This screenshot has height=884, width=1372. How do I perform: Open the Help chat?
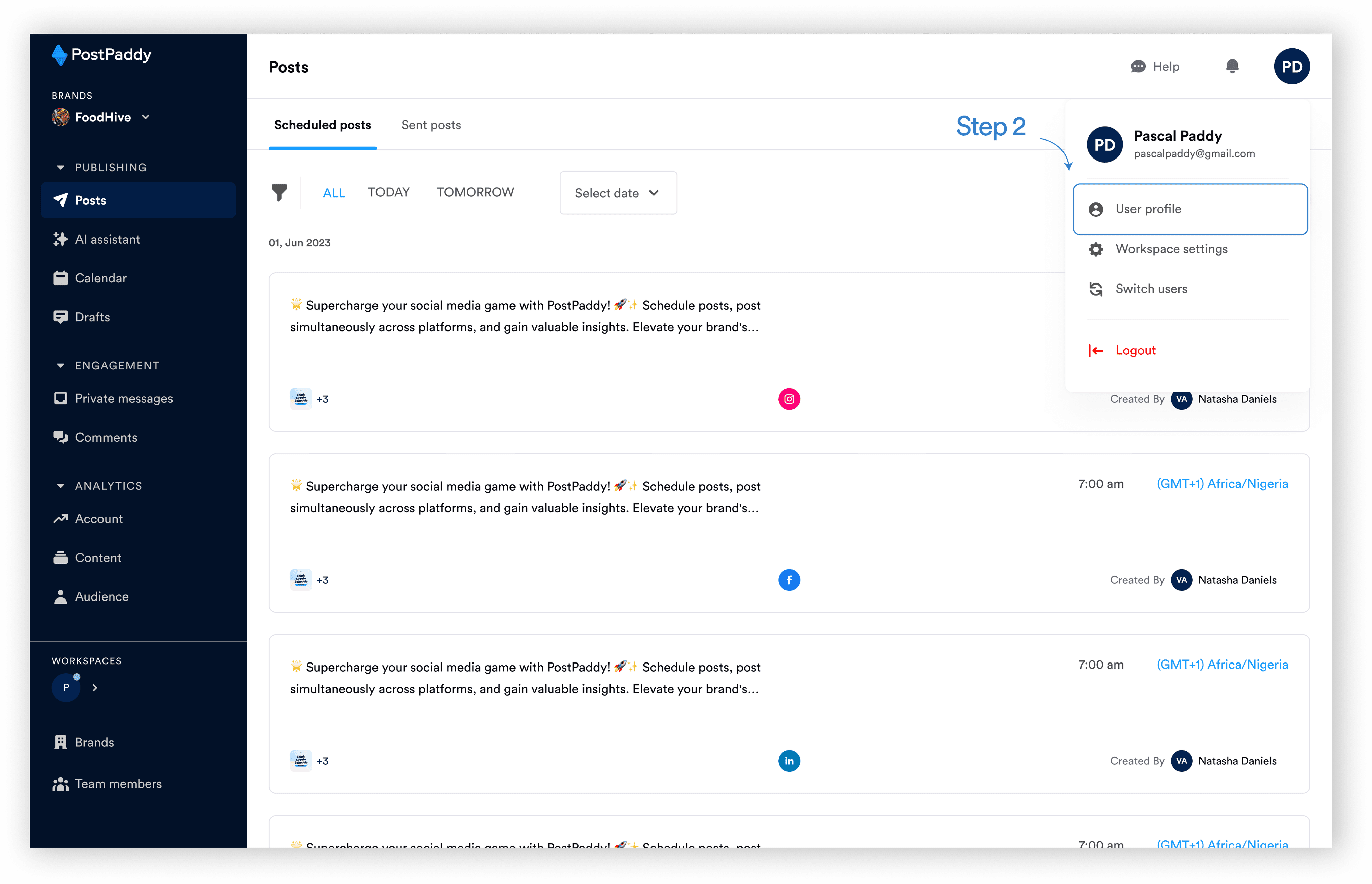(x=1155, y=67)
